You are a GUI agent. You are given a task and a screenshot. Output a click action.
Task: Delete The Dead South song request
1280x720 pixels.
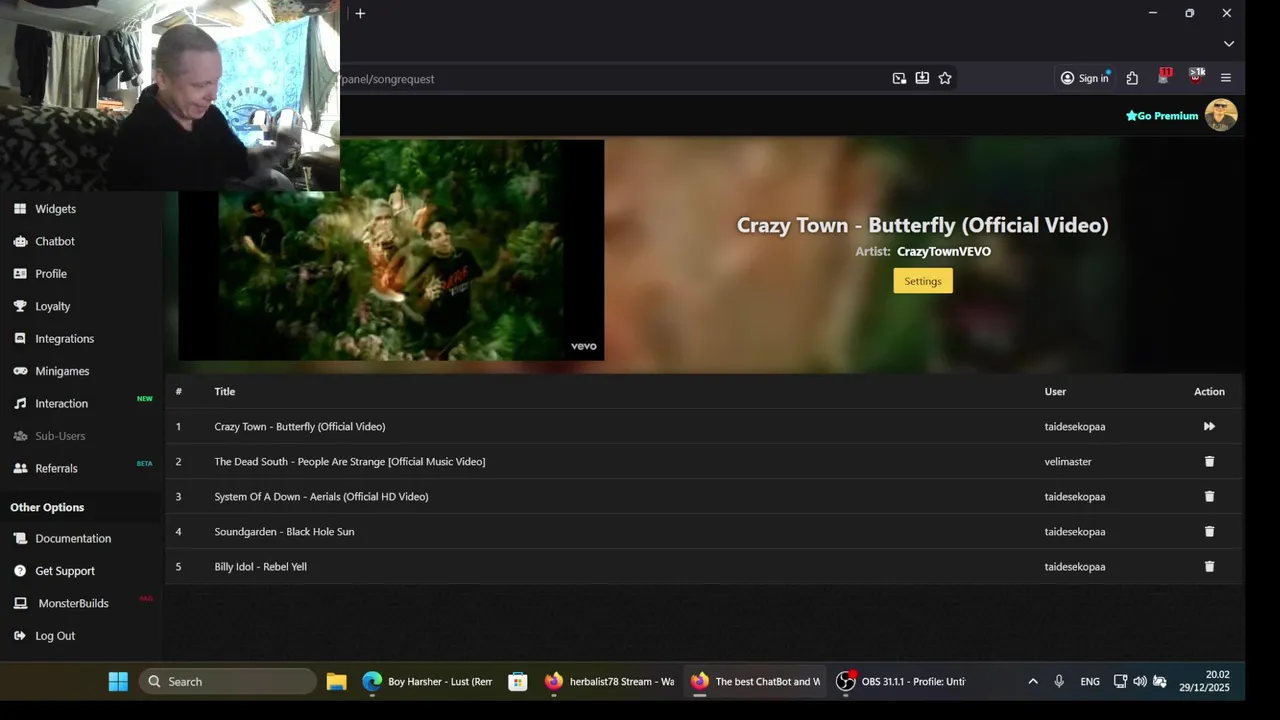pyautogui.click(x=1209, y=461)
